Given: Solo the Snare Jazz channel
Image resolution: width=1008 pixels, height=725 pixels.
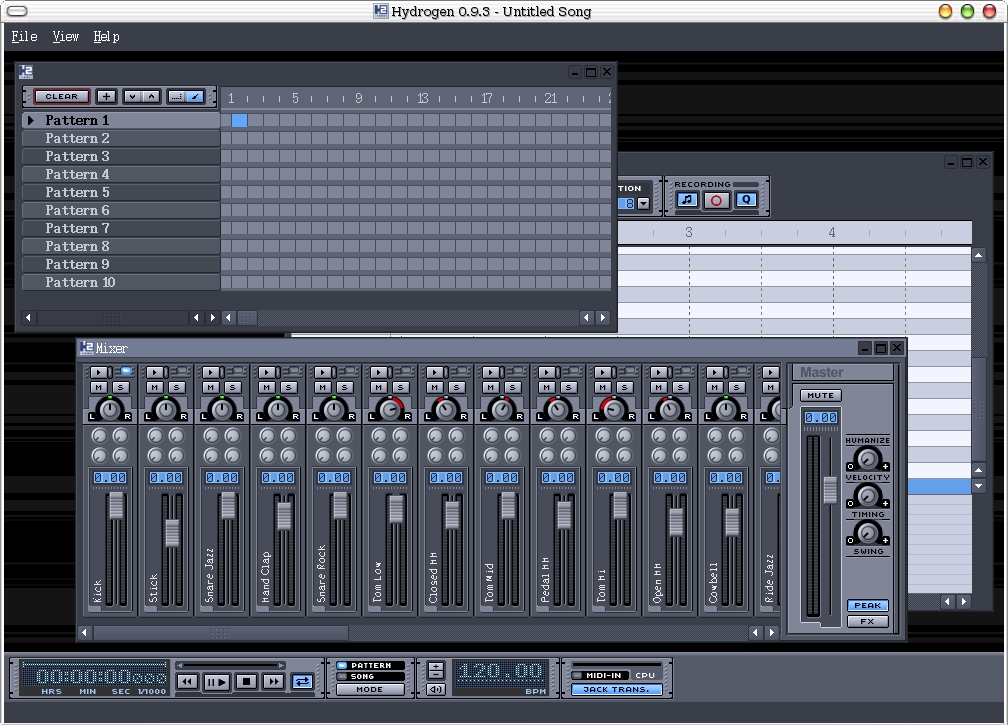Looking at the screenshot, I should coord(232,388).
